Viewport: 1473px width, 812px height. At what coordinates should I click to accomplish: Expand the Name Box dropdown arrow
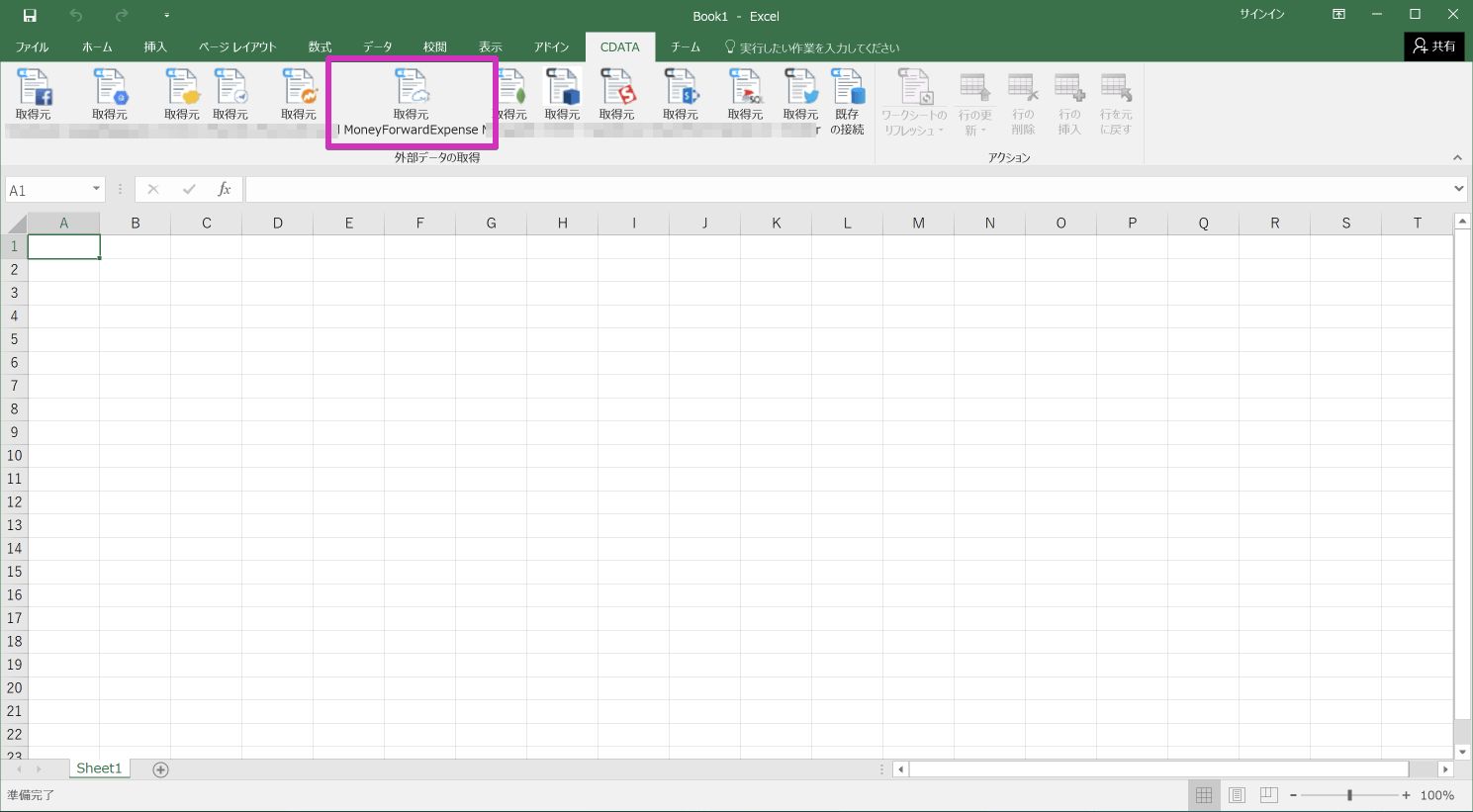(96, 189)
